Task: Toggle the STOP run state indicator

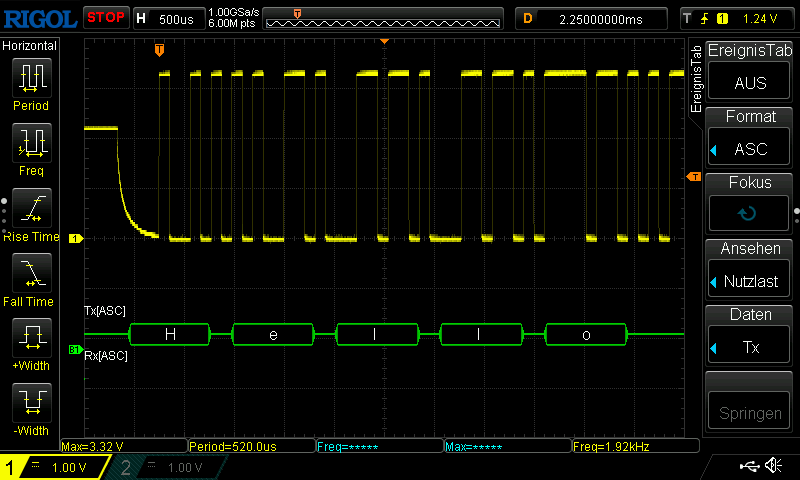Action: pyautogui.click(x=106, y=17)
